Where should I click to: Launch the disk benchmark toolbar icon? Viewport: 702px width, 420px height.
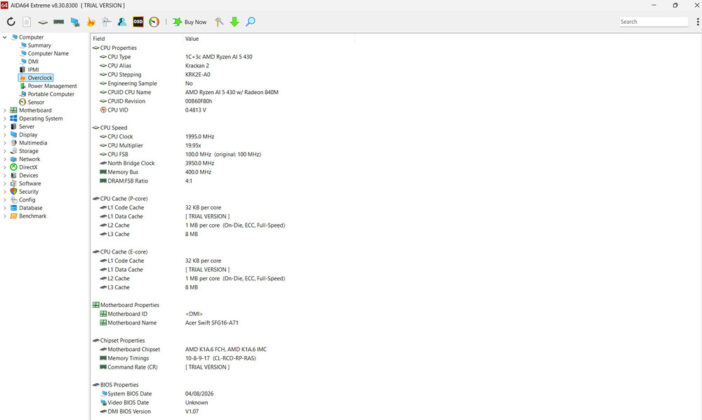(x=43, y=21)
